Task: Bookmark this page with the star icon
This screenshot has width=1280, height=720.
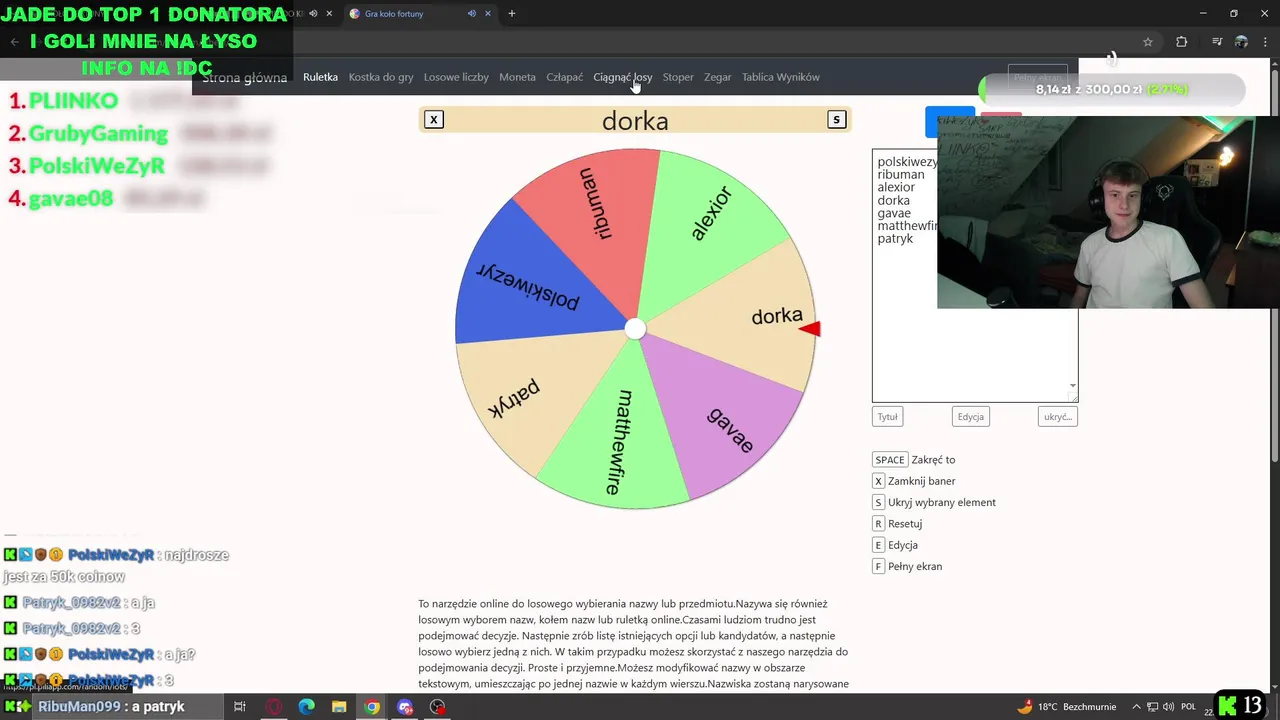Action: tap(1148, 42)
